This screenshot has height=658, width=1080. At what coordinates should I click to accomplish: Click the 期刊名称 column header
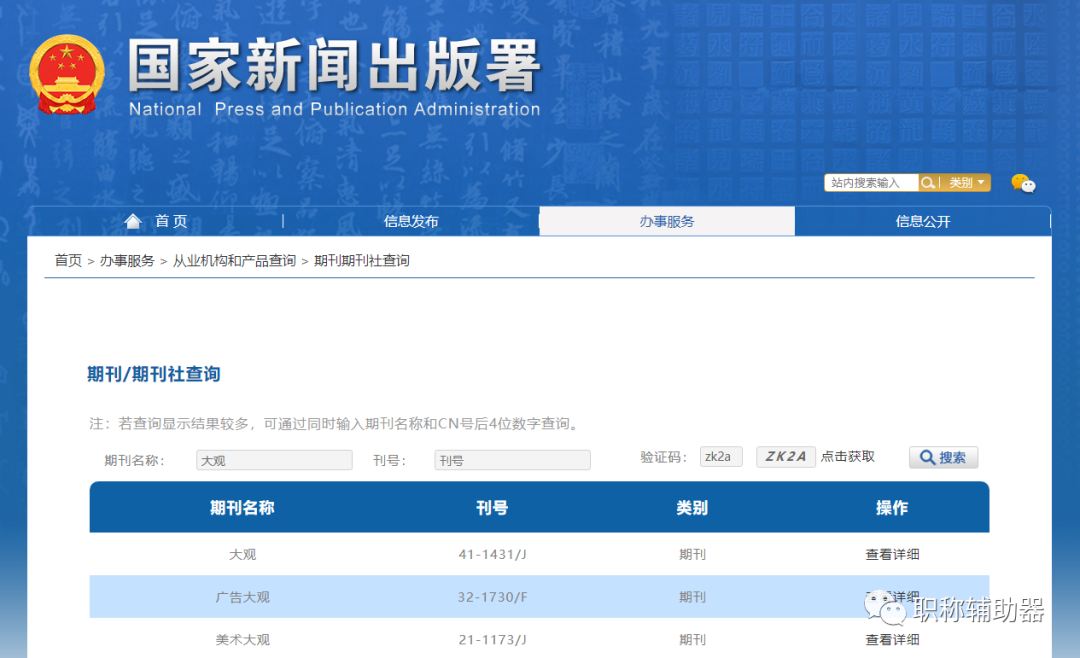click(242, 508)
